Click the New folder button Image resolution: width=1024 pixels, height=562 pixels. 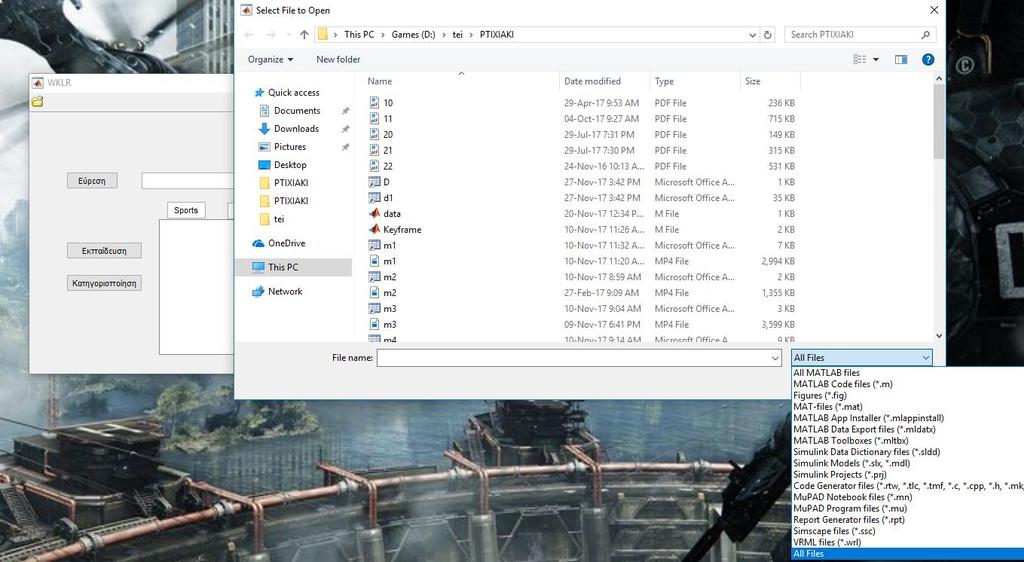pyautogui.click(x=338, y=59)
